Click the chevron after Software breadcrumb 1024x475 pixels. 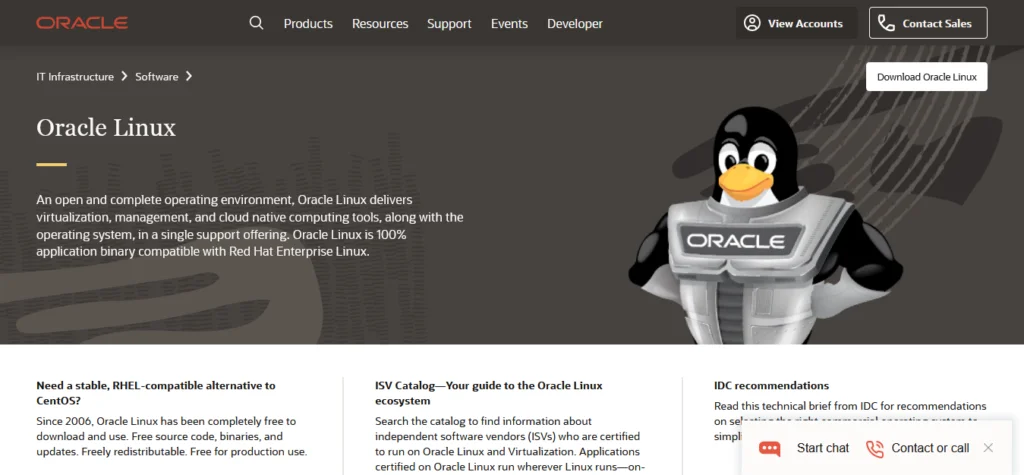189,76
